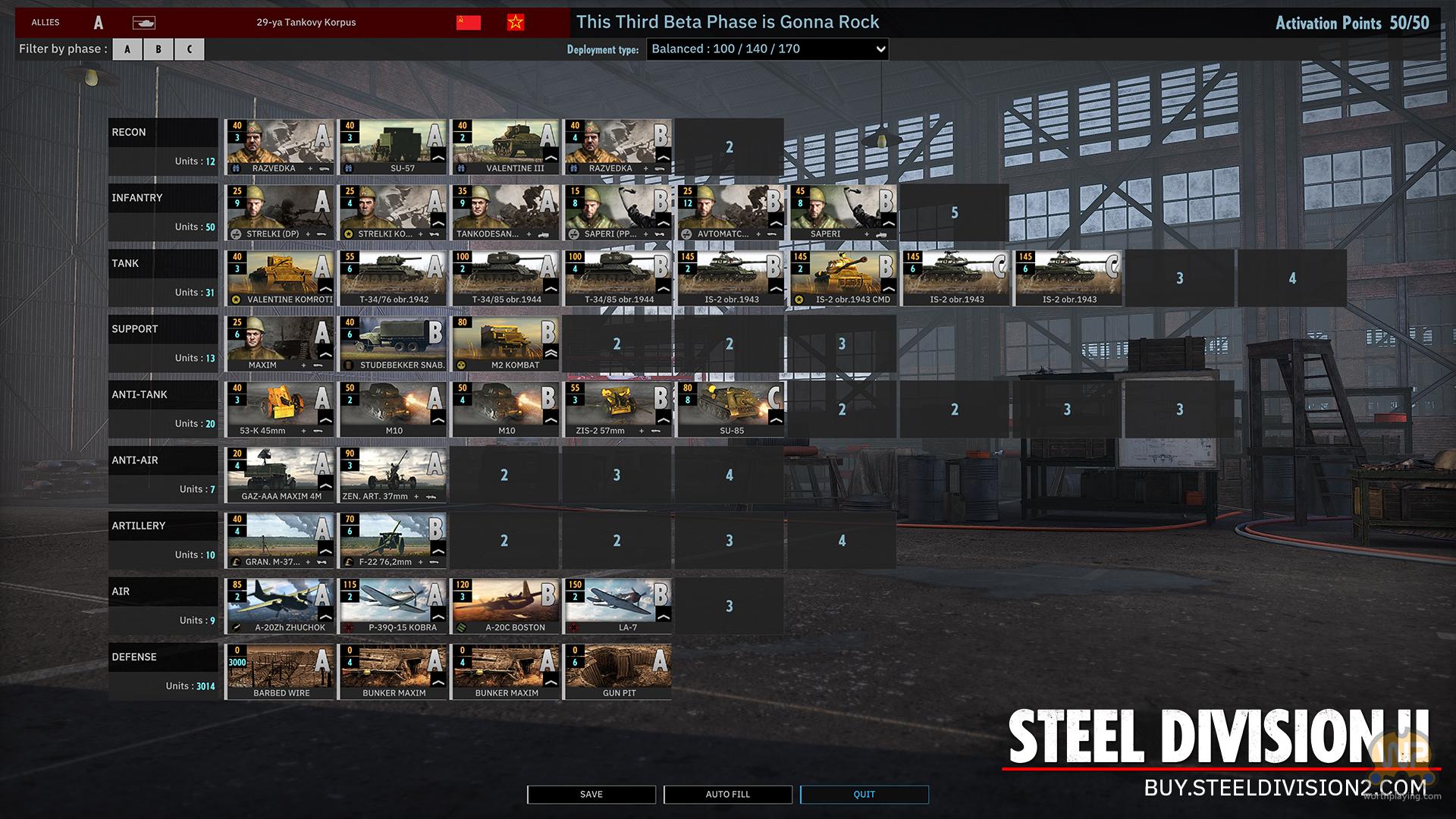This screenshot has width=1456, height=819.
Task: Expand the empty infantry slot costing 5
Action: pos(954,212)
